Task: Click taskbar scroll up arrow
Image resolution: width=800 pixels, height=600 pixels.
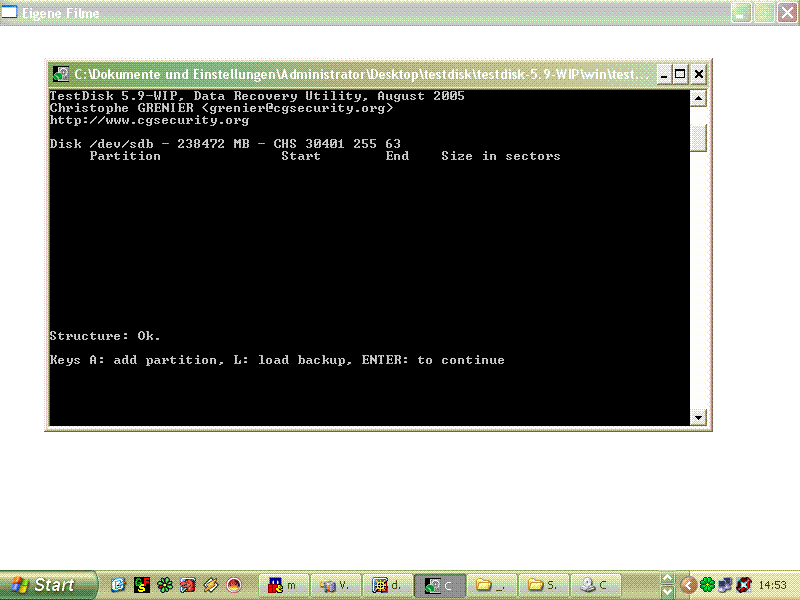Action: tap(666, 579)
